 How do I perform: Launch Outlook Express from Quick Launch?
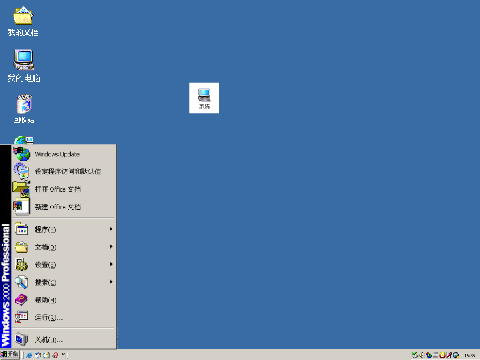pyautogui.click(x=38, y=355)
